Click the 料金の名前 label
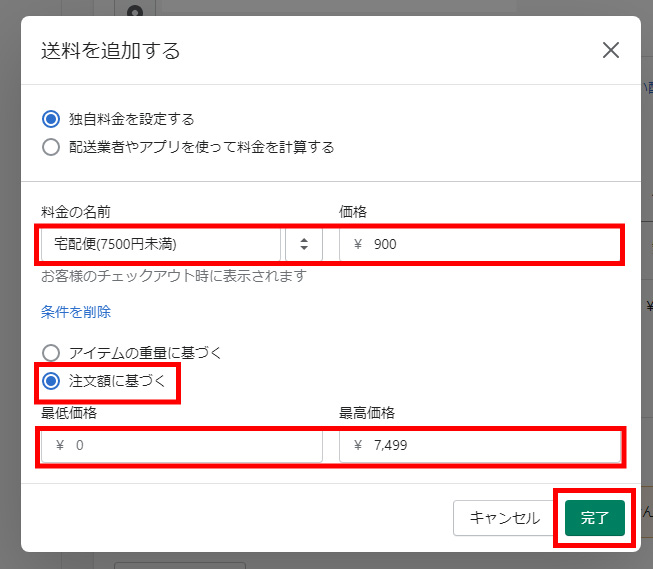The image size is (653, 569). click(76, 212)
